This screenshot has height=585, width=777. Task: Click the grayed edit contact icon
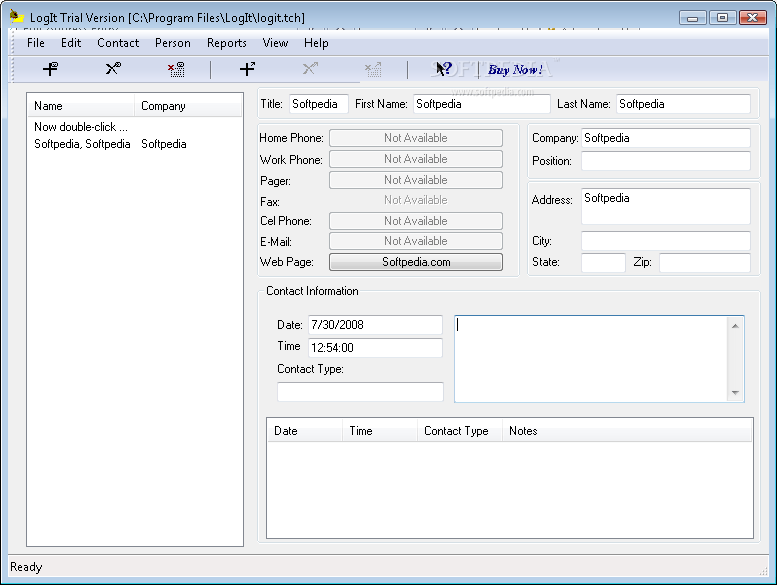tap(310, 68)
